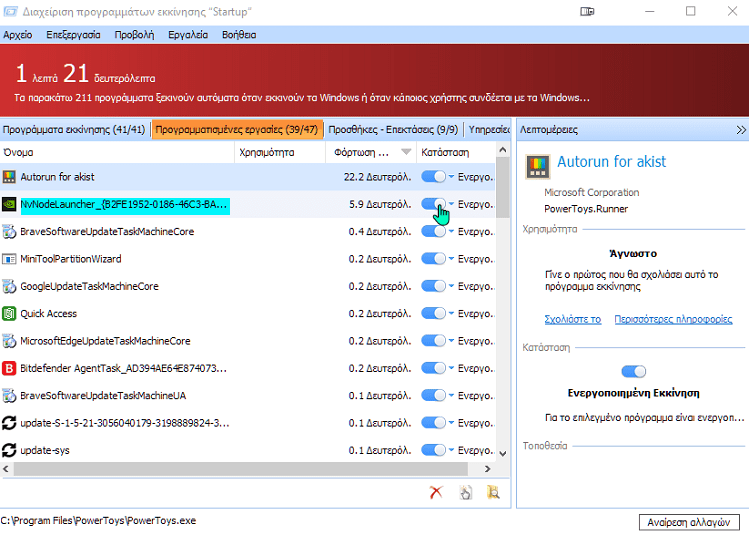The image size is (749, 535).
Task: Click the MiniToolPartitionWizard row icon
Action: pos(9,259)
